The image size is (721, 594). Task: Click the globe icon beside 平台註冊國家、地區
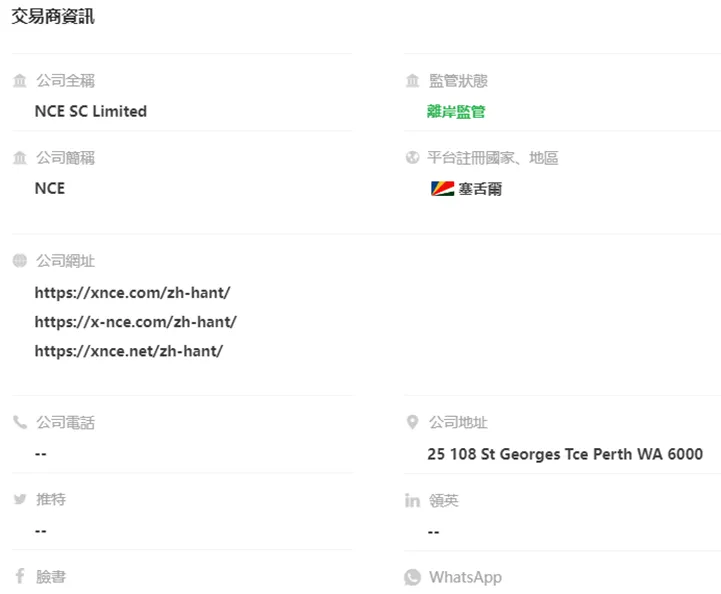point(412,158)
